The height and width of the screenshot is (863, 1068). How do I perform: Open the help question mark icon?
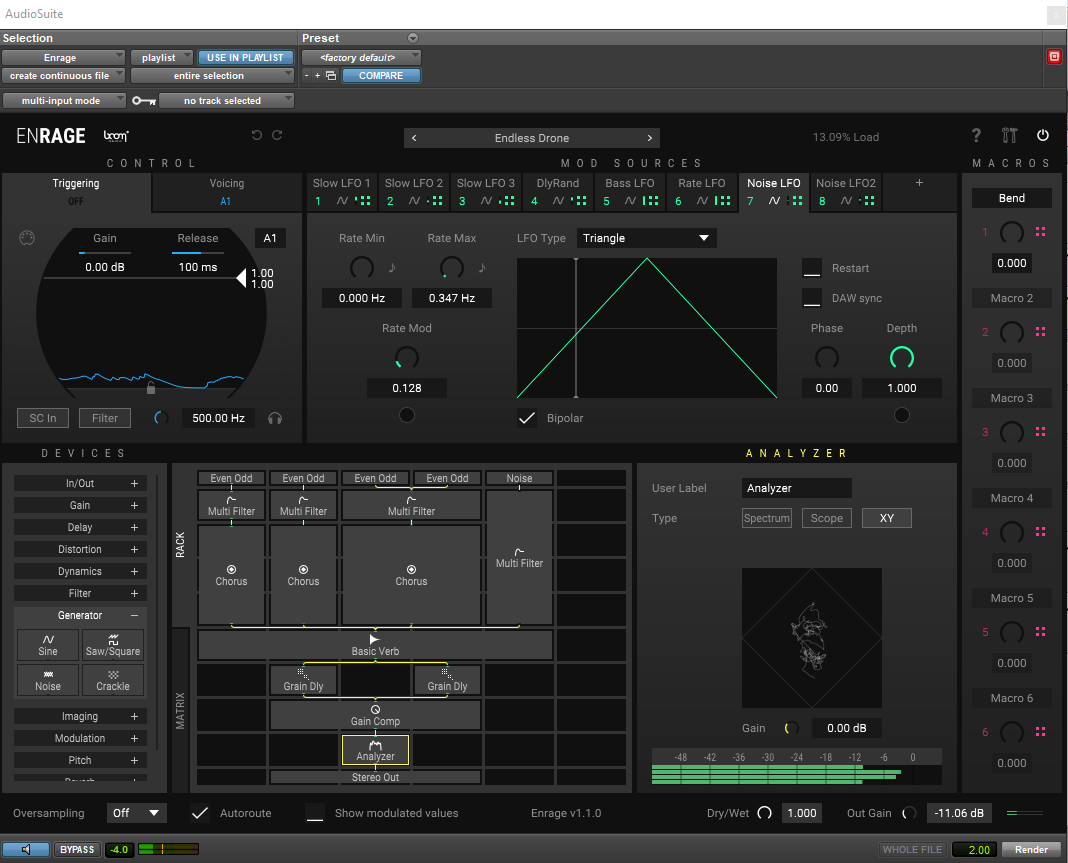pos(977,136)
